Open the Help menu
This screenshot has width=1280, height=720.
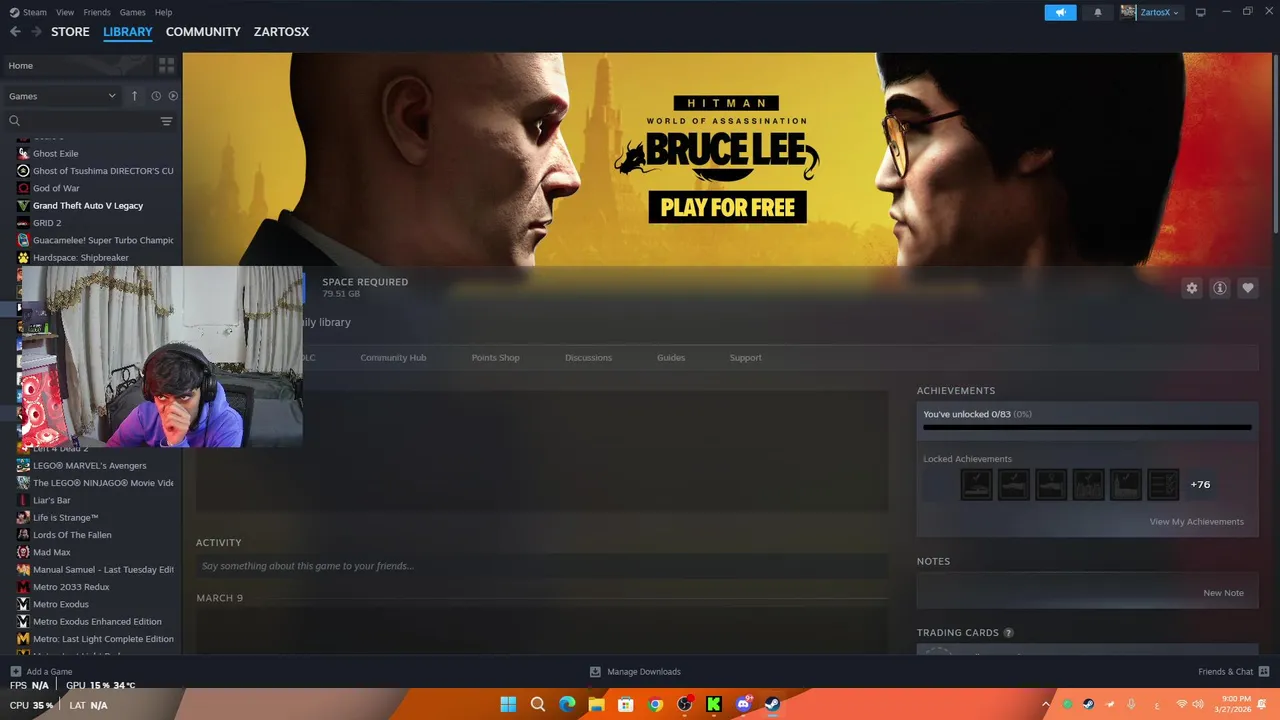pos(164,12)
